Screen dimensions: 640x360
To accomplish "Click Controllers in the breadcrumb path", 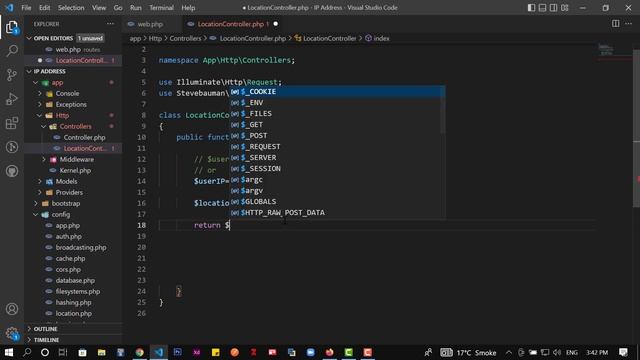I will (185, 38).
